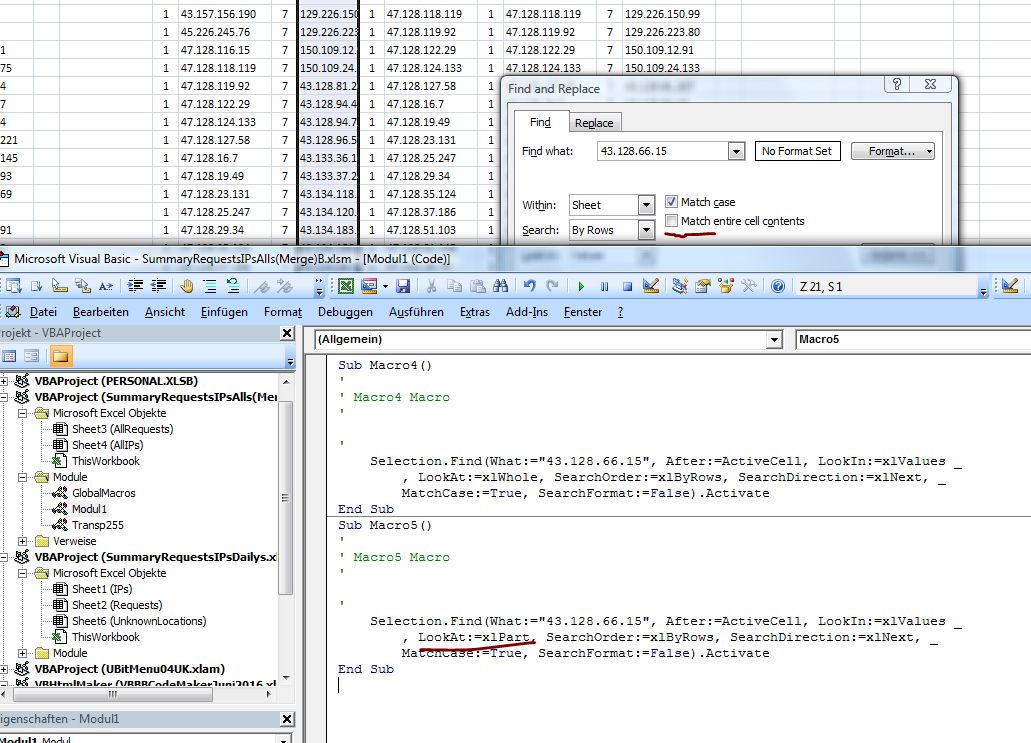Click the Comment Block icon

pos(210,286)
